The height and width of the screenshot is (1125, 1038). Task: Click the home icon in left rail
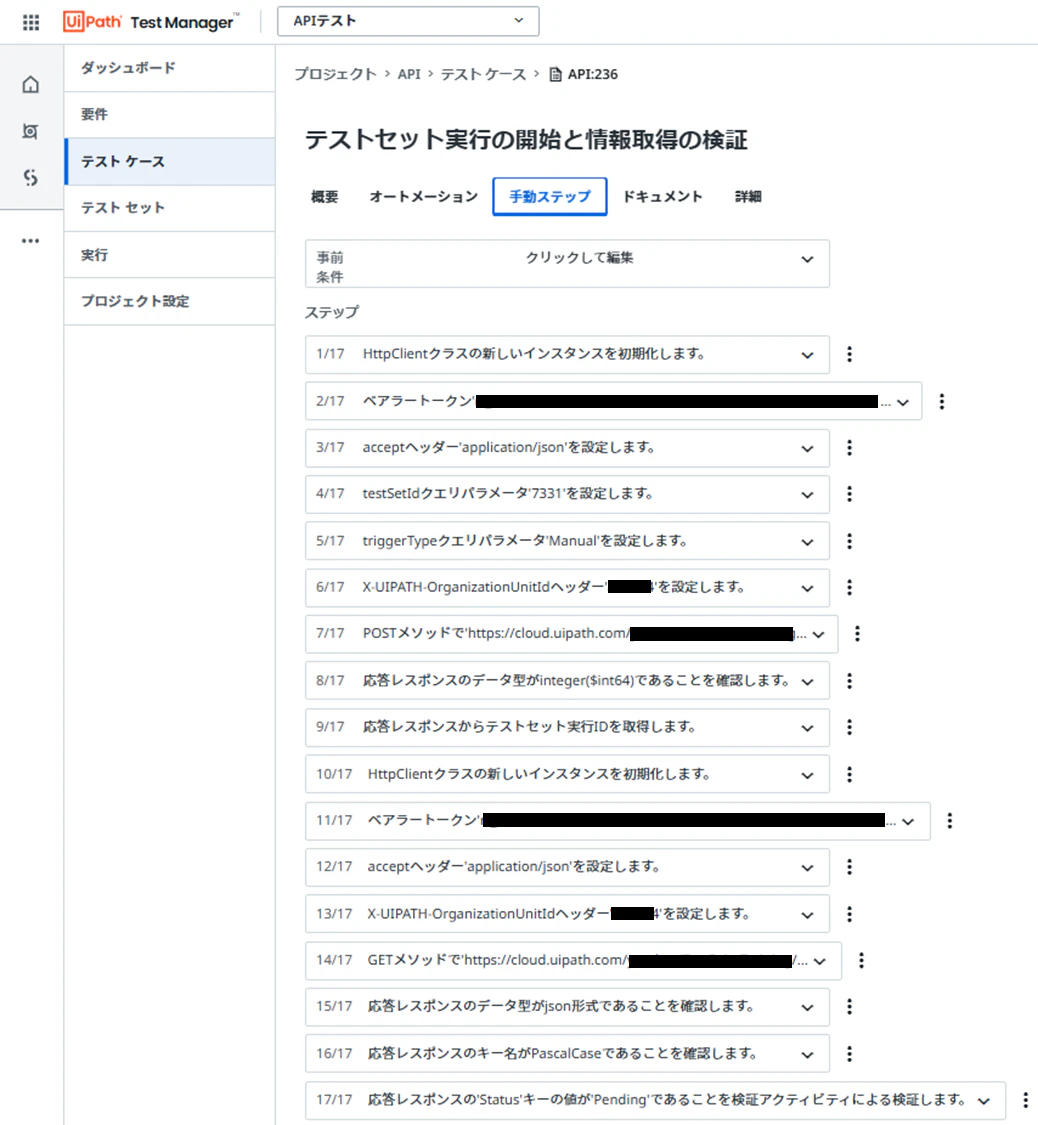pyautogui.click(x=30, y=85)
